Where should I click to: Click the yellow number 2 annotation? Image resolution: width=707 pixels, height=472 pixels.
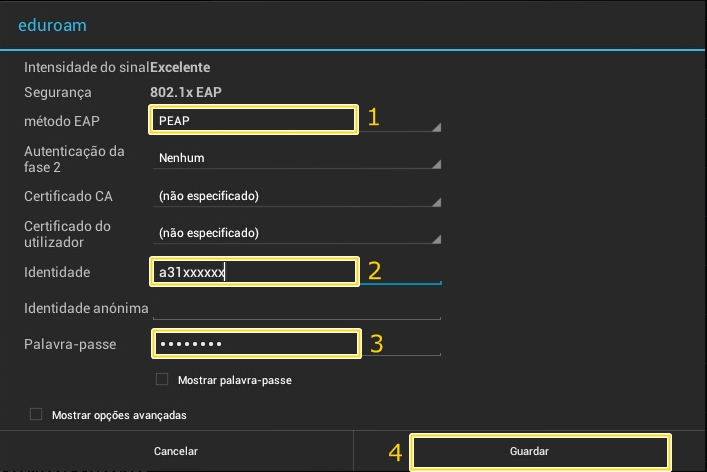tap(374, 271)
